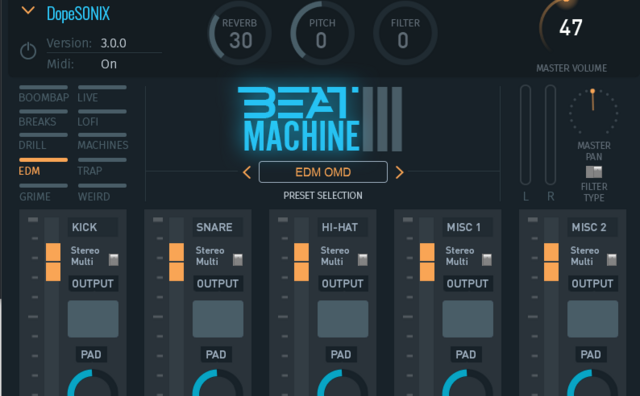Select the LIVE category
640x396 pixels.
[x=102, y=94]
